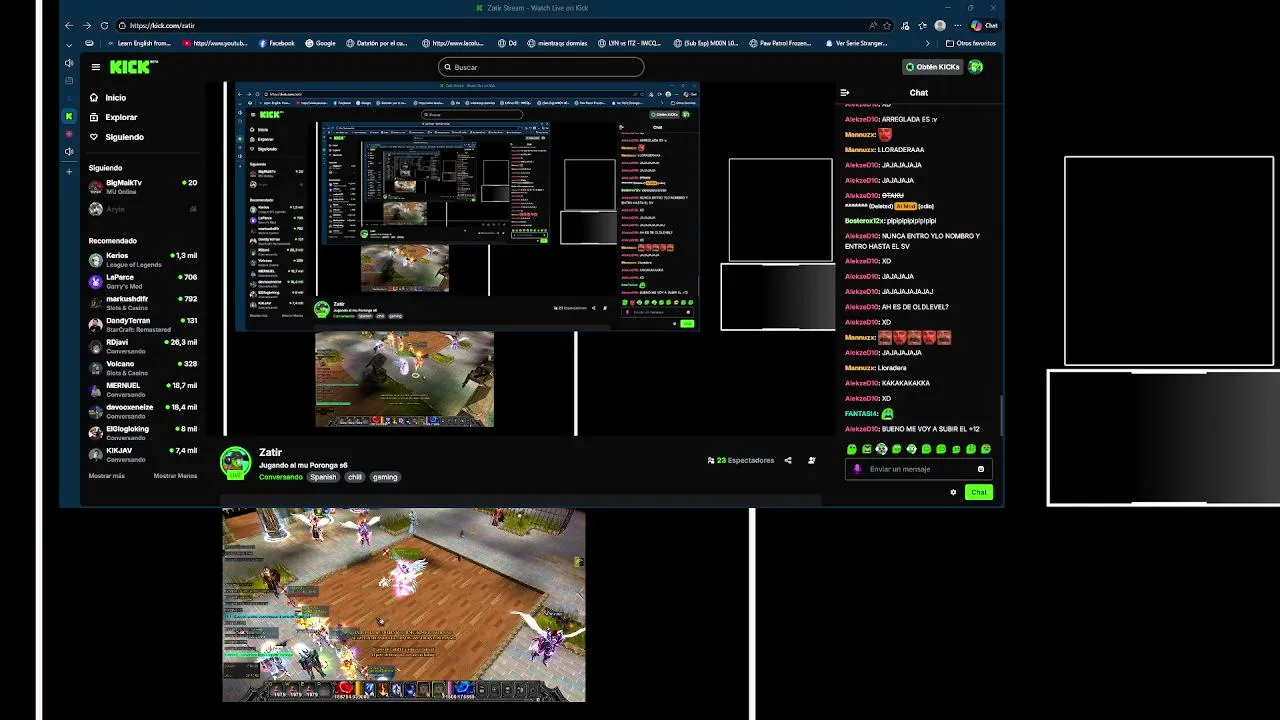This screenshot has height=720, width=1280.
Task: Go forward in the browser
Action: pos(87,25)
